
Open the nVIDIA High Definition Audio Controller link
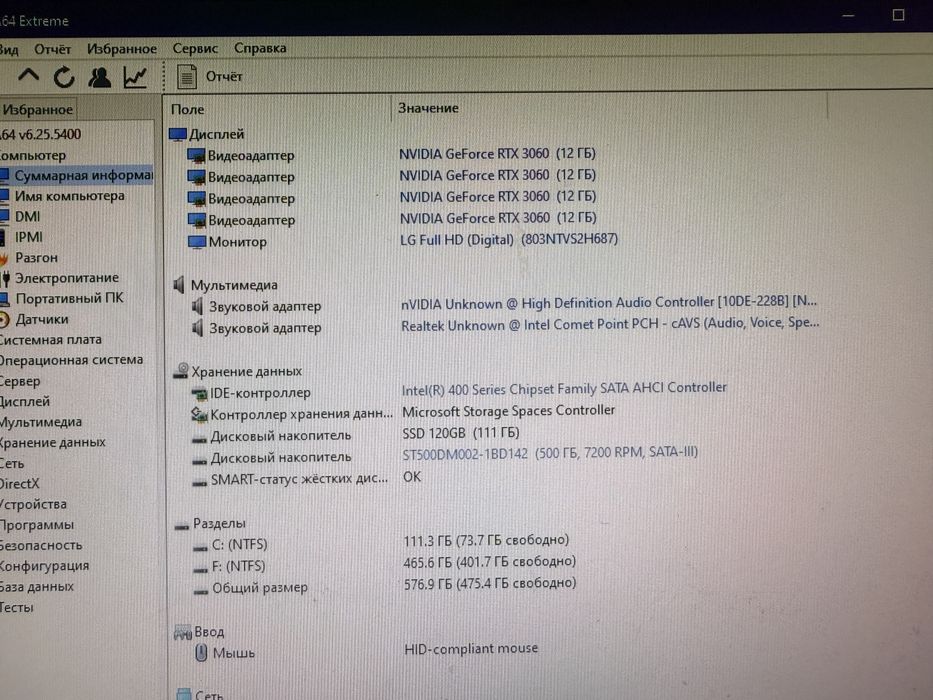[x=609, y=303]
